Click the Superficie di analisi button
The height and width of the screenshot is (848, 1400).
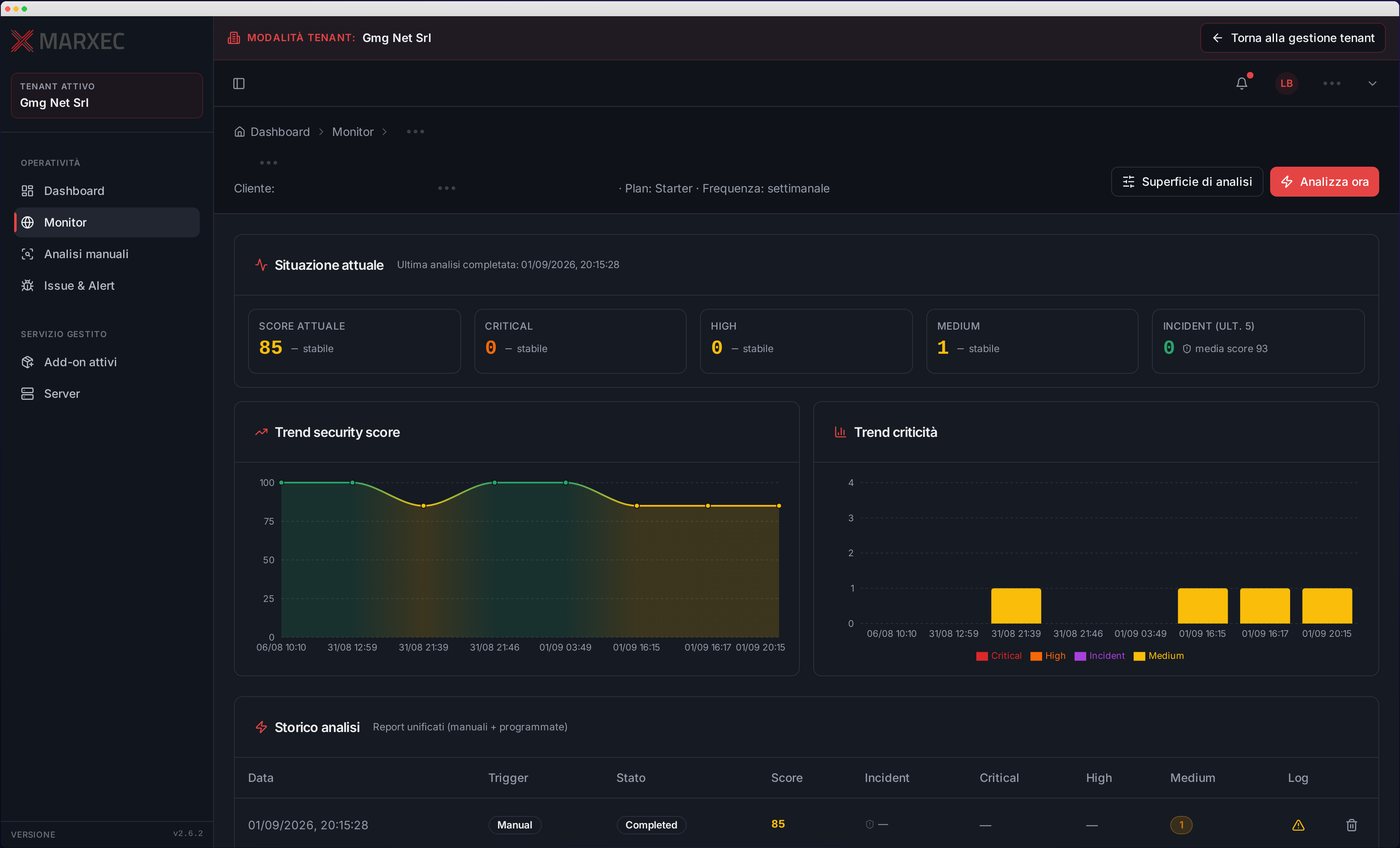click(x=1187, y=182)
